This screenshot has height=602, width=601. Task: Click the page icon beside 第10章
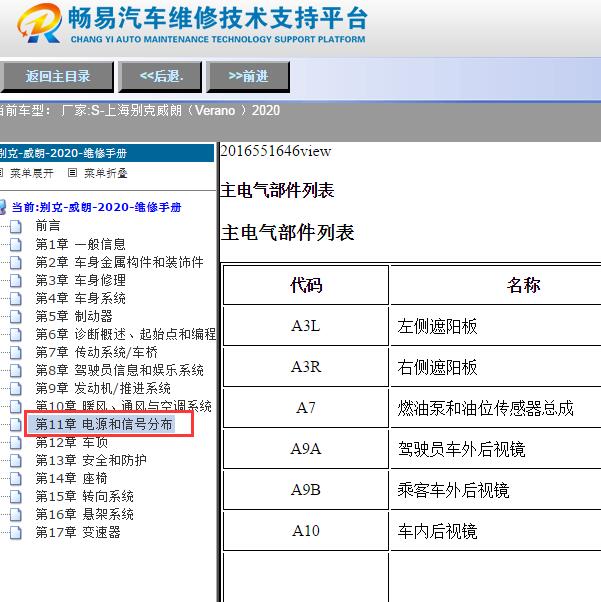[x=16, y=407]
